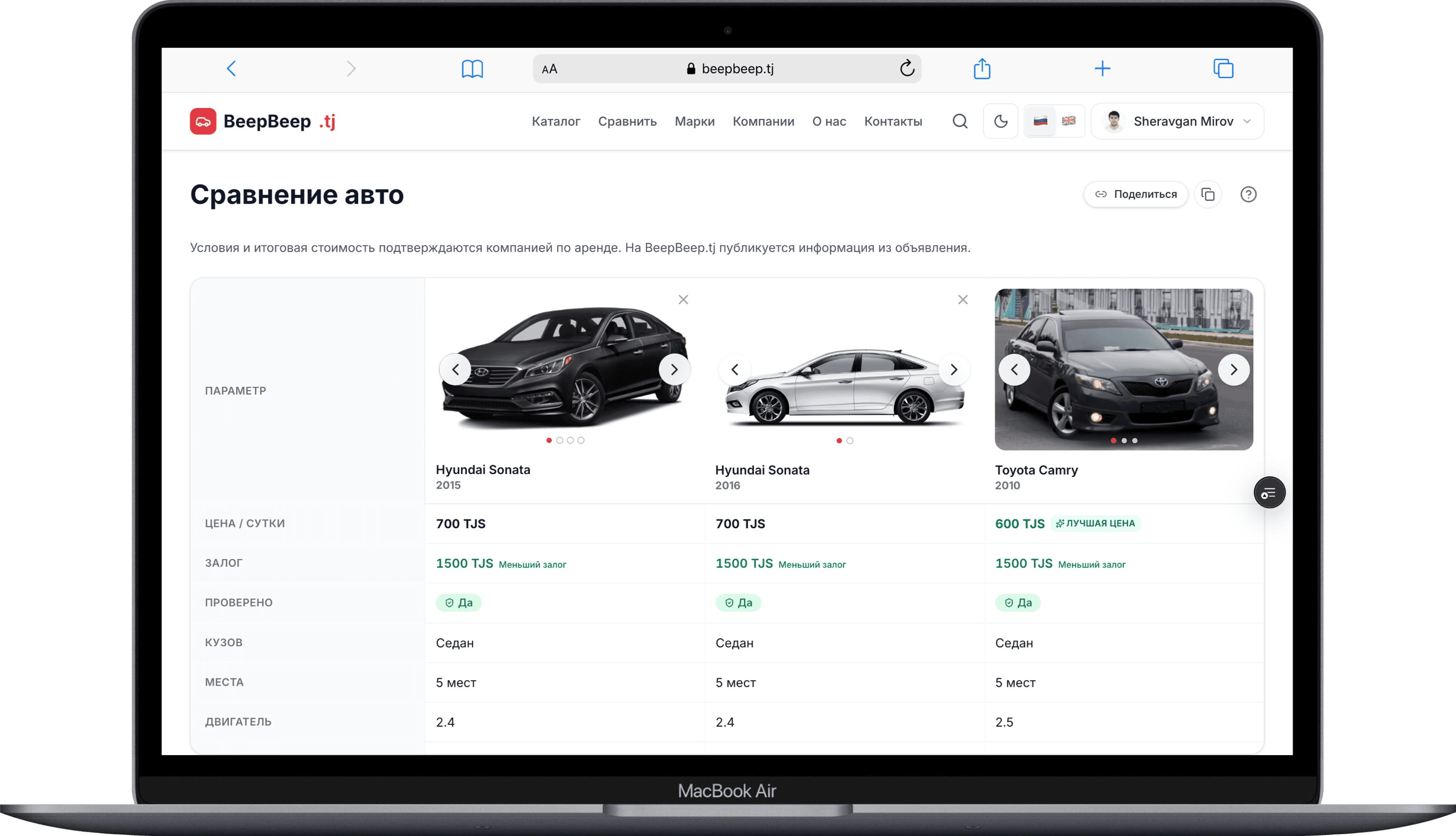This screenshot has height=836, width=1456.
Task: Show previous photo of Sonata 2016
Action: [735, 369]
